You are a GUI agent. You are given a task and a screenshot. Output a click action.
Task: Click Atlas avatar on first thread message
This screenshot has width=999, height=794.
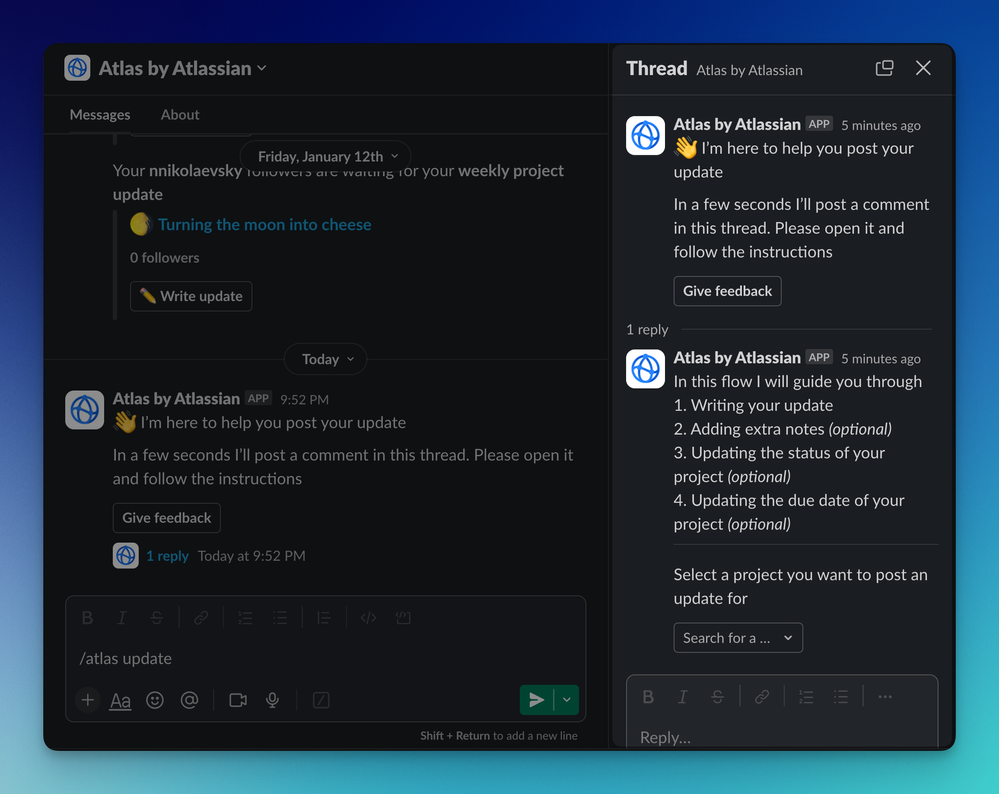click(645, 135)
